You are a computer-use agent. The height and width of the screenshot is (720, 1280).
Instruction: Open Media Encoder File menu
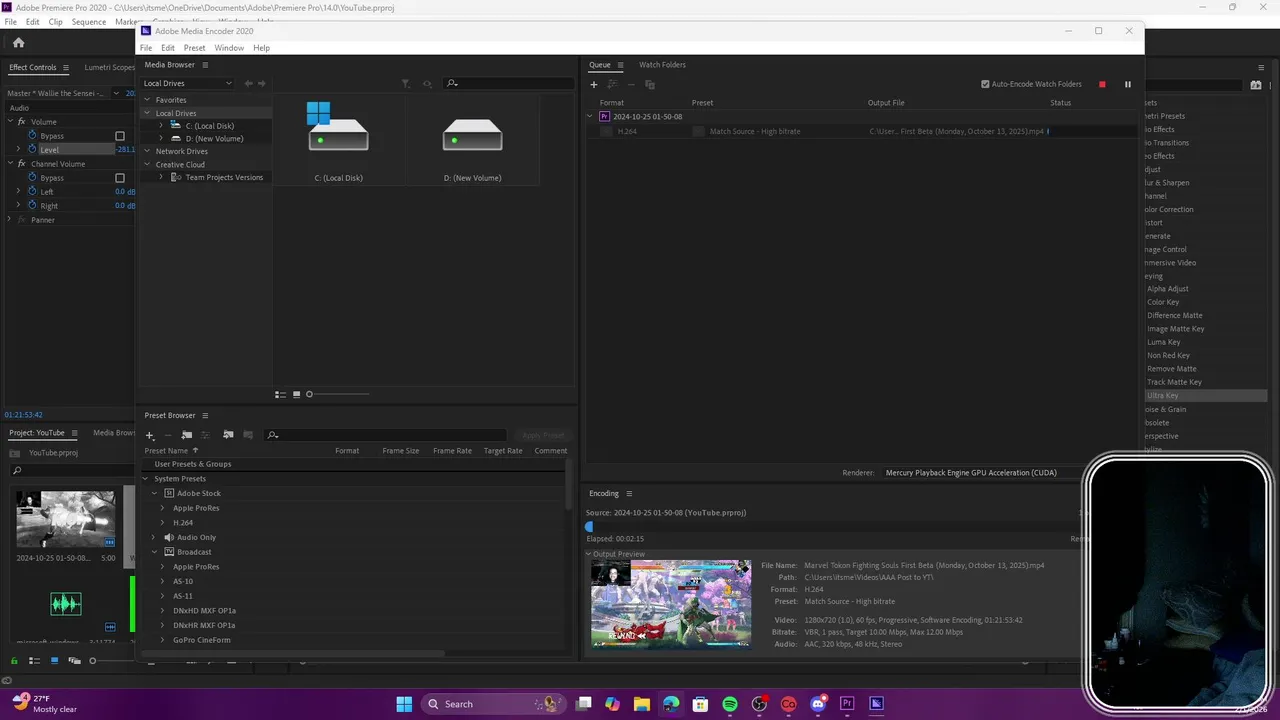click(x=146, y=48)
